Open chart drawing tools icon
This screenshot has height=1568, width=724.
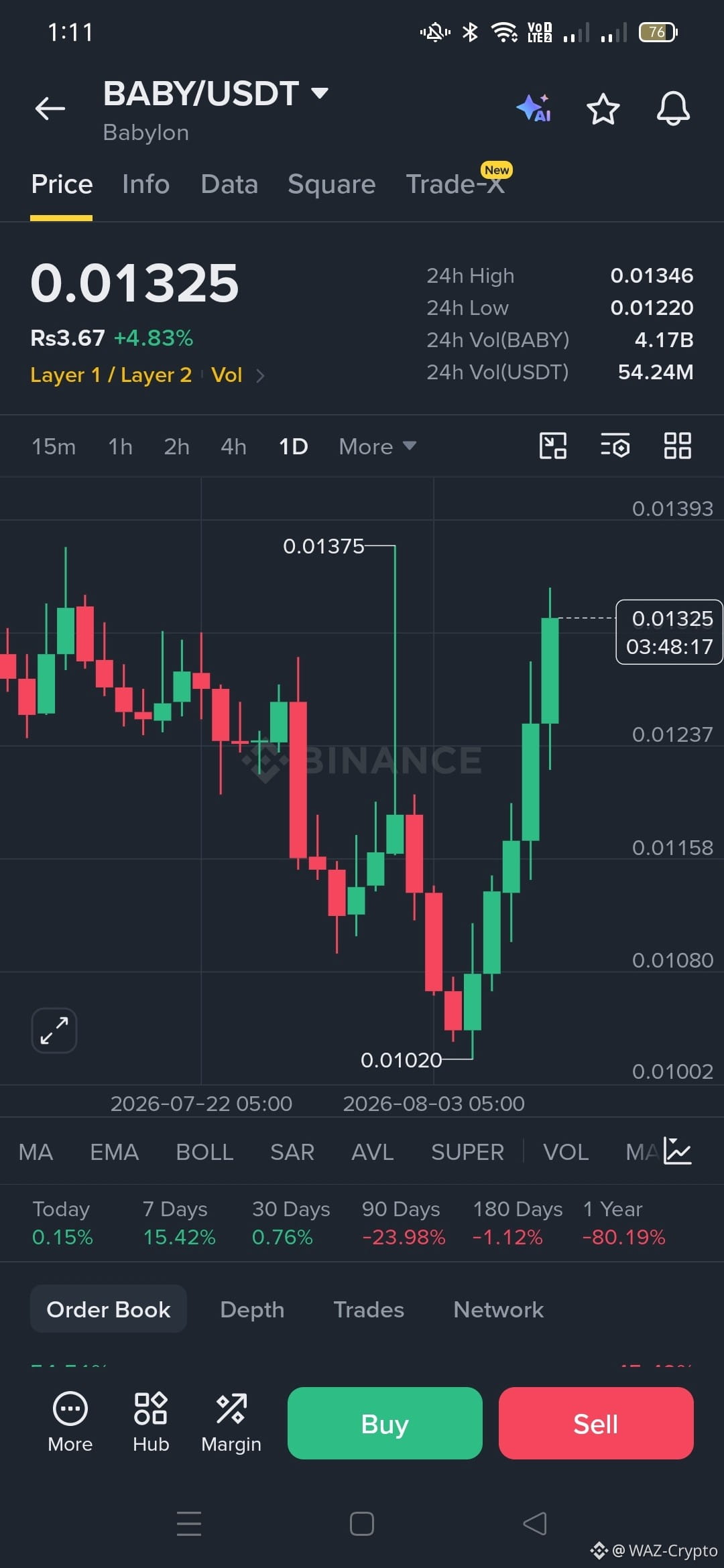pyautogui.click(x=553, y=446)
